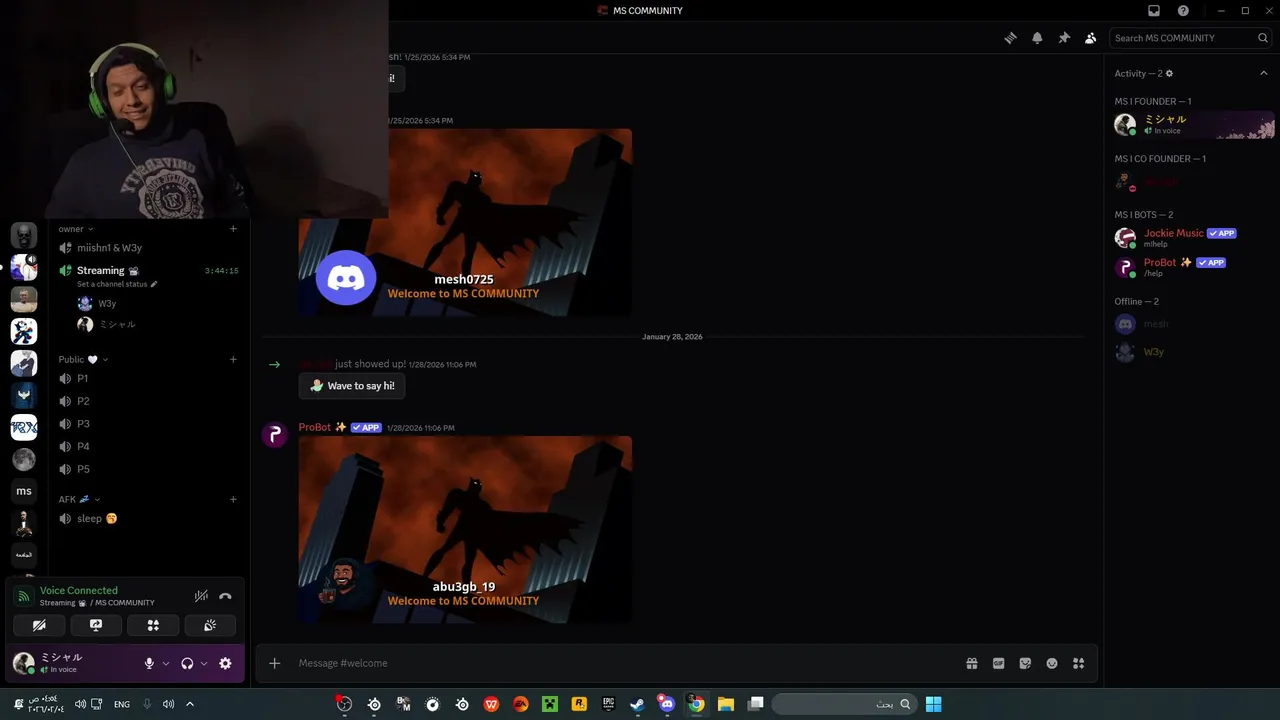The height and width of the screenshot is (720, 1280).
Task: Create channel in owner category
Action: [233, 229]
